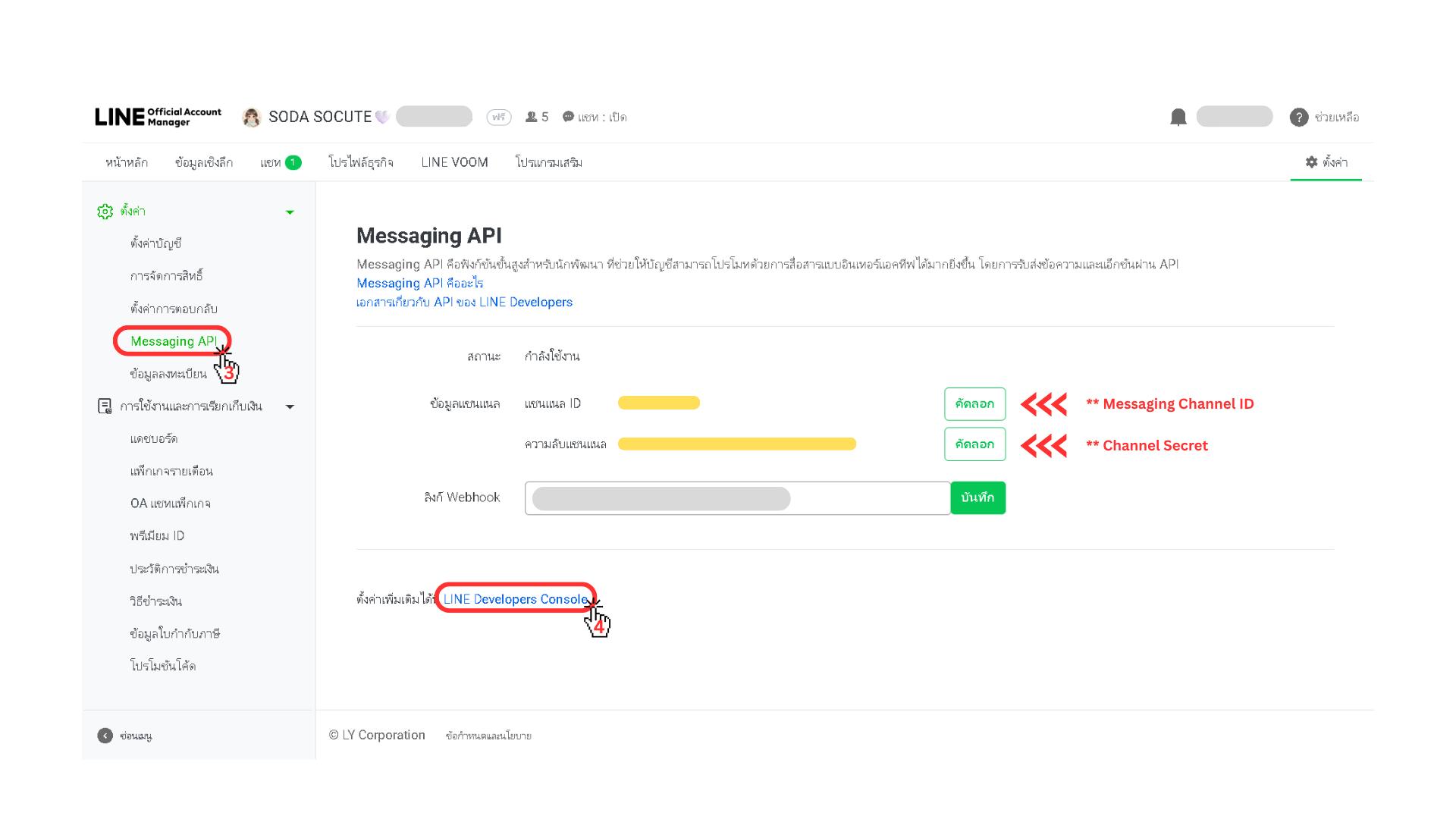1456x819 pixels.
Task: Open the LINE Developers Console link
Action: 515,599
